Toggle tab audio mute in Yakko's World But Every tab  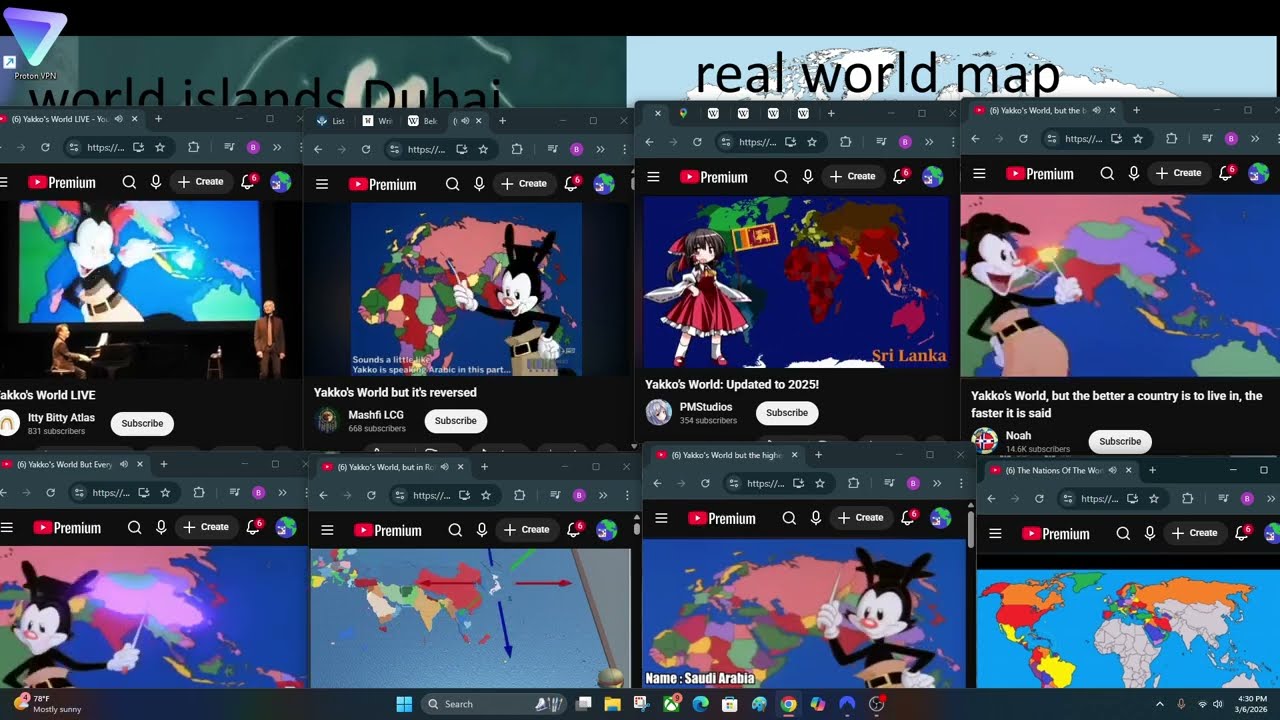(x=124, y=464)
